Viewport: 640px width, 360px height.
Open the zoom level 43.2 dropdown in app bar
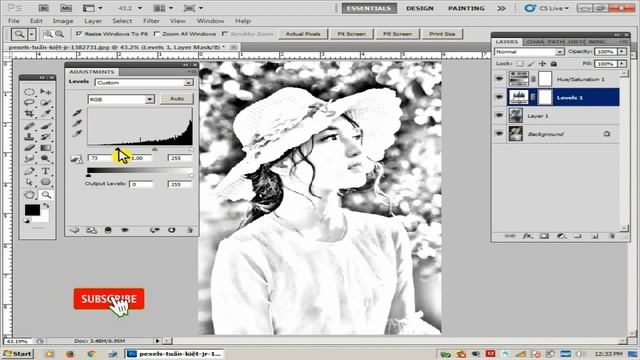[x=140, y=8]
